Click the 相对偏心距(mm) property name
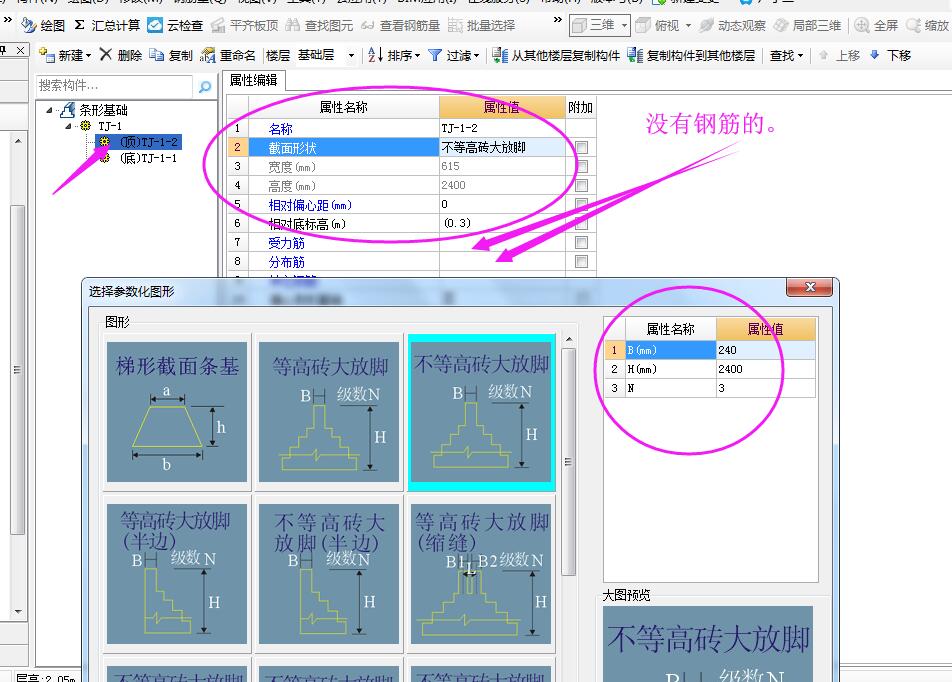Screen dimensions: 952x682 (310, 205)
